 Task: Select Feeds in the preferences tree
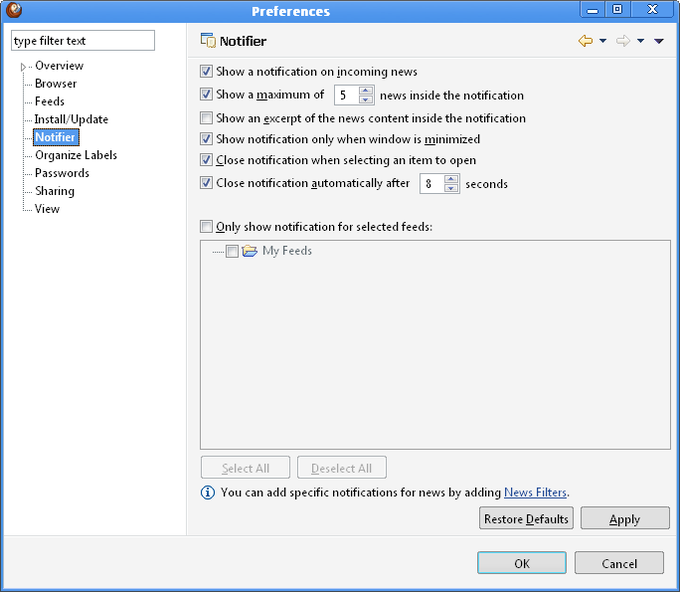coord(50,101)
